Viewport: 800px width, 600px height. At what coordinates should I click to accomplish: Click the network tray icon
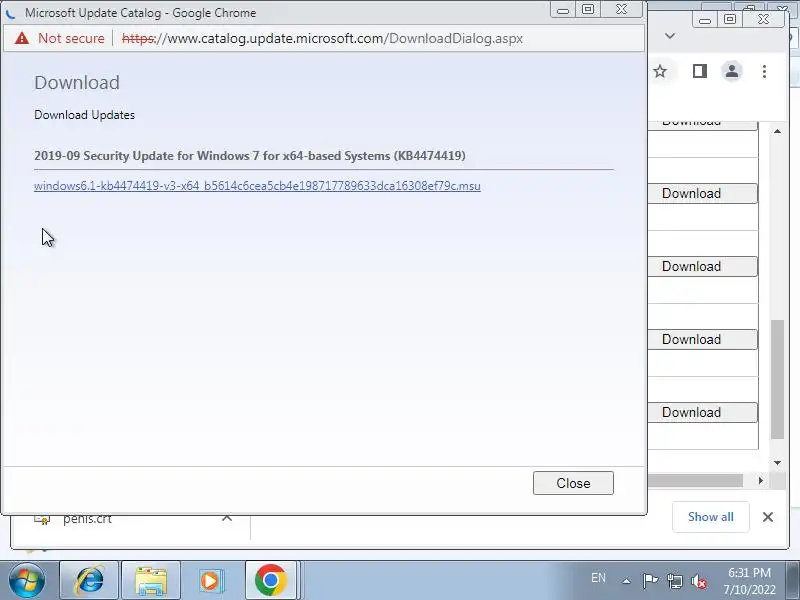674,581
